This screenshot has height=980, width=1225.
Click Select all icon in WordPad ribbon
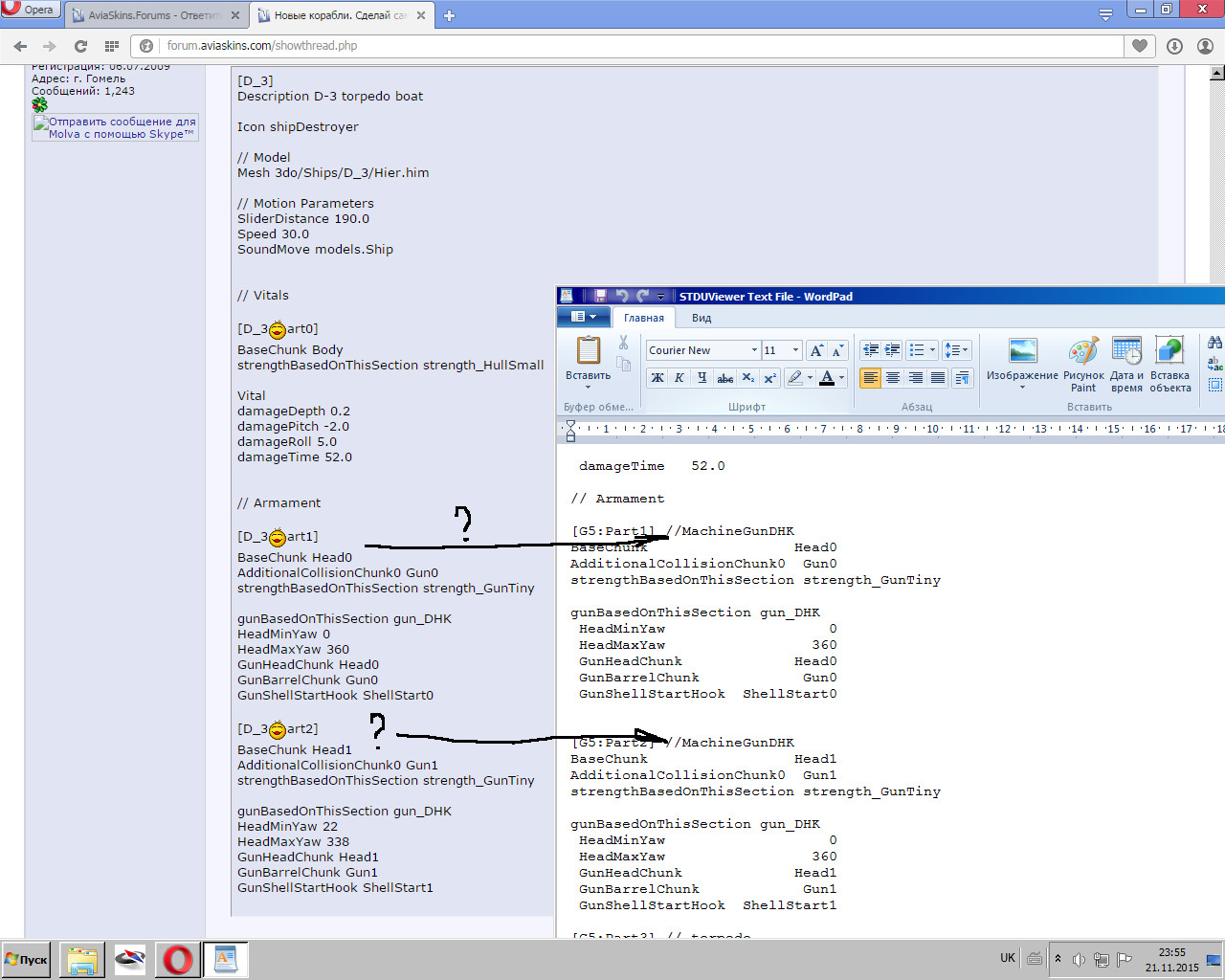(x=1215, y=385)
